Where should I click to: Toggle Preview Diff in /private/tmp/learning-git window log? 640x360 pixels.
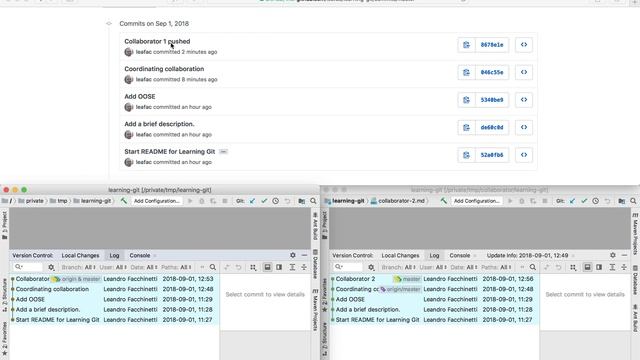coord(279,267)
